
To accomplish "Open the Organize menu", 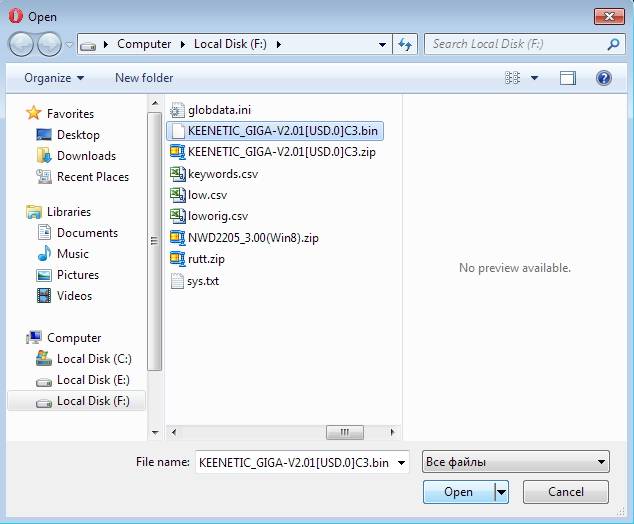I will 54,78.
